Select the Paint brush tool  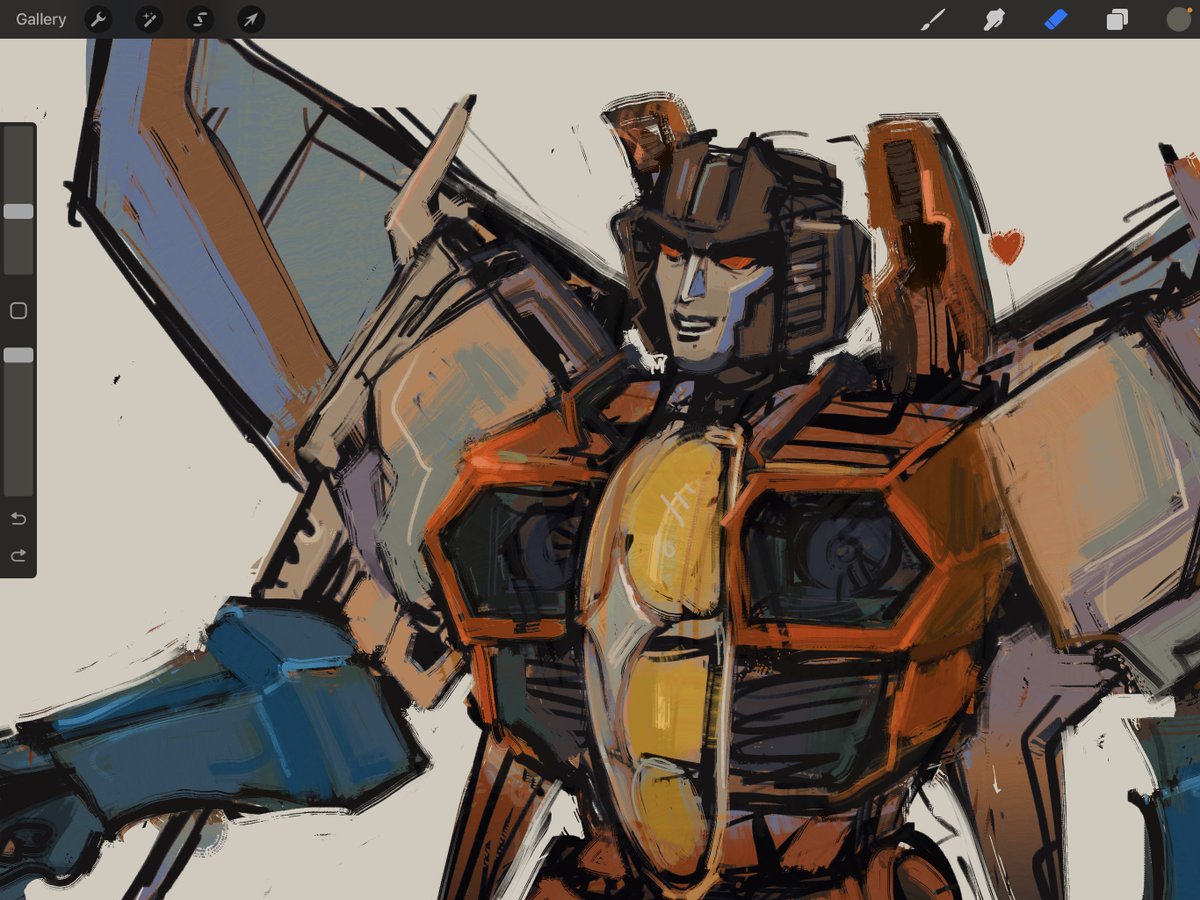[x=932, y=19]
